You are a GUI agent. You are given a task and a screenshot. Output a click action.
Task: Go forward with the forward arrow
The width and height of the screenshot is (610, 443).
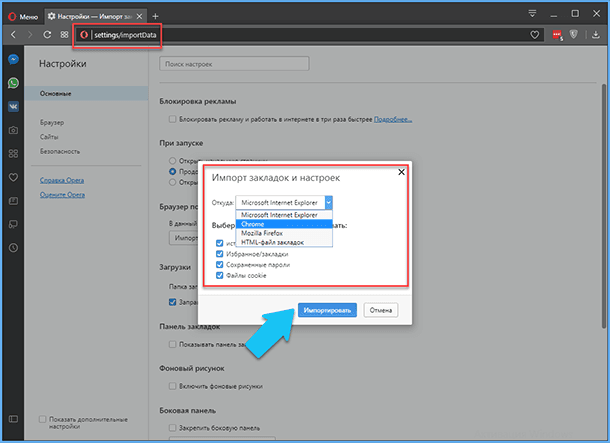pos(30,35)
